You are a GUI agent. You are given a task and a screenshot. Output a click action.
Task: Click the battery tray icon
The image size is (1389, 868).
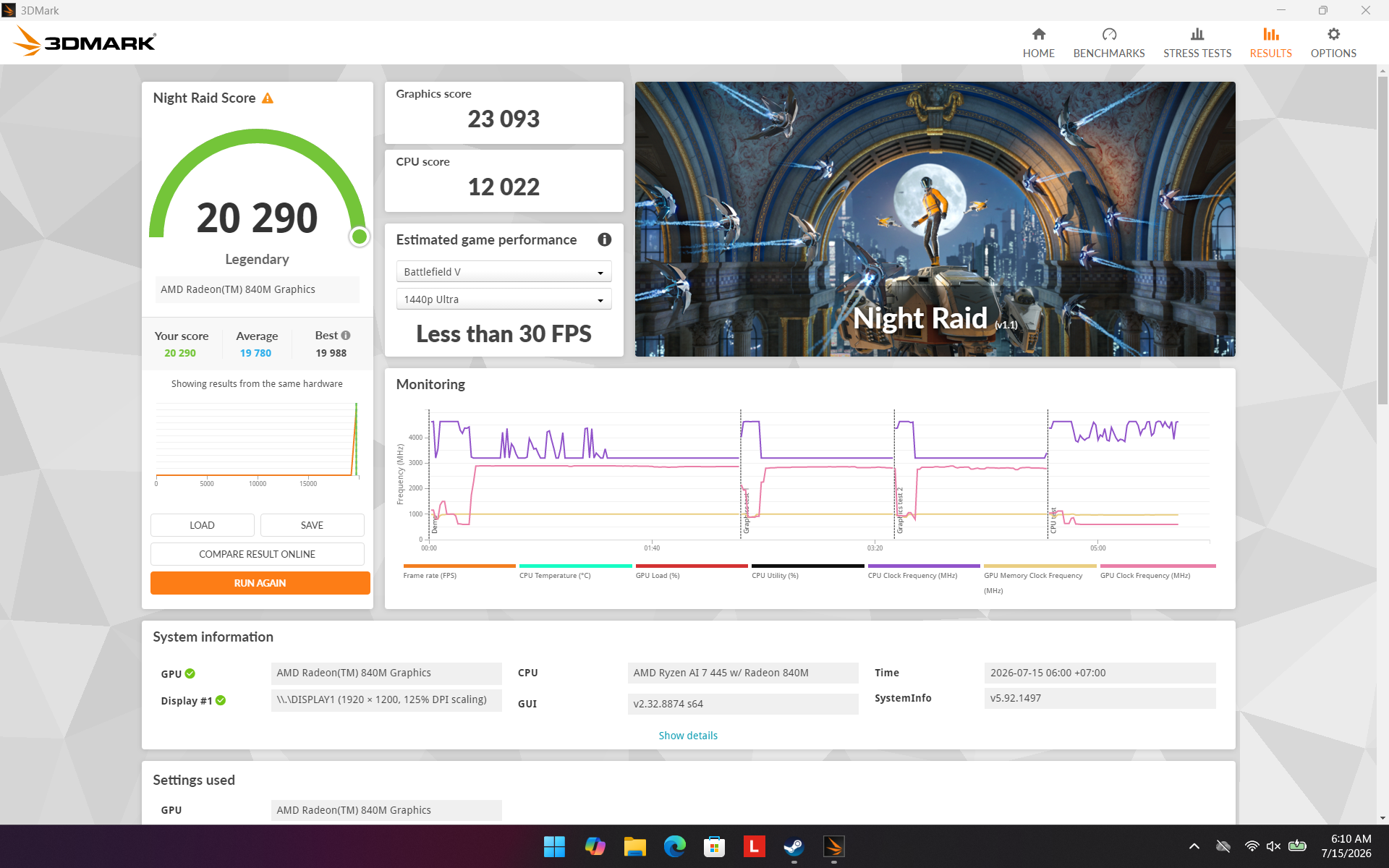coord(1297,846)
